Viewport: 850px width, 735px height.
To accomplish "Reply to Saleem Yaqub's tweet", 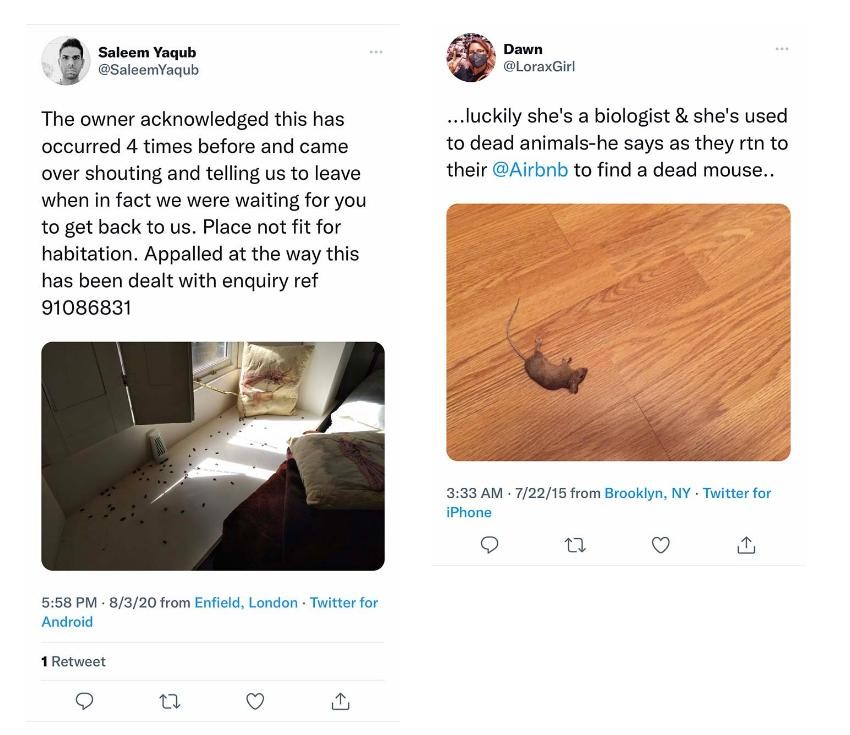I will tap(85, 701).
